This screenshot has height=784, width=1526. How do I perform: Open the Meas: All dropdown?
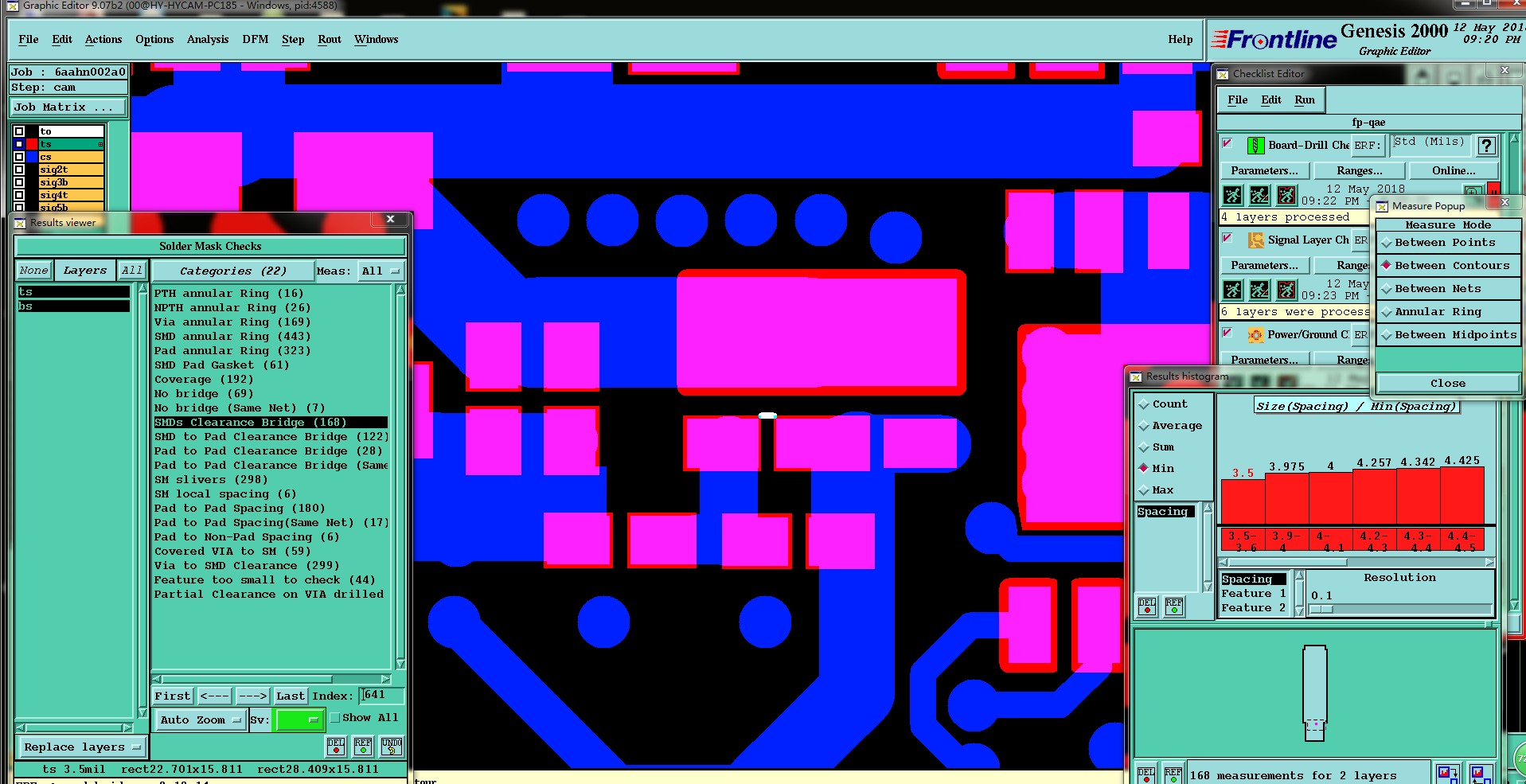coord(381,271)
